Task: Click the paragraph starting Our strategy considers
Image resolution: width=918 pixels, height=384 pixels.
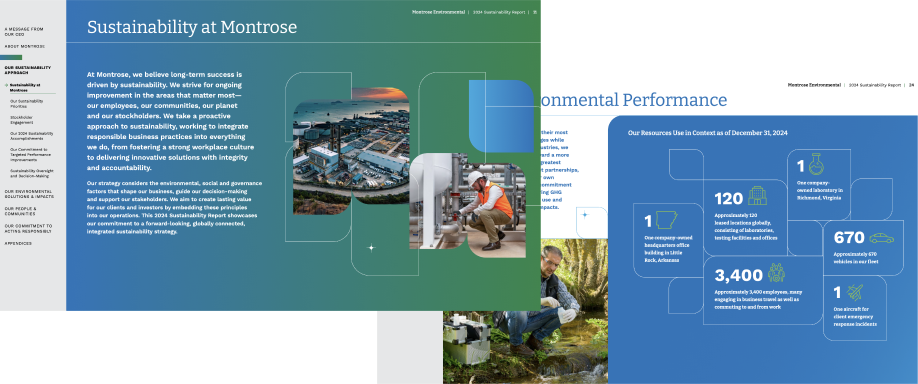Action: 174,207
